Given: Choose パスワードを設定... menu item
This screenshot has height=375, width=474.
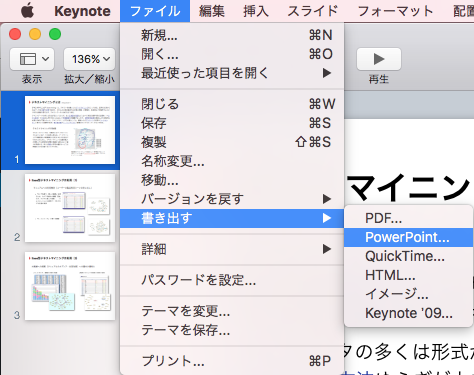Looking at the screenshot, I should click(232, 280).
